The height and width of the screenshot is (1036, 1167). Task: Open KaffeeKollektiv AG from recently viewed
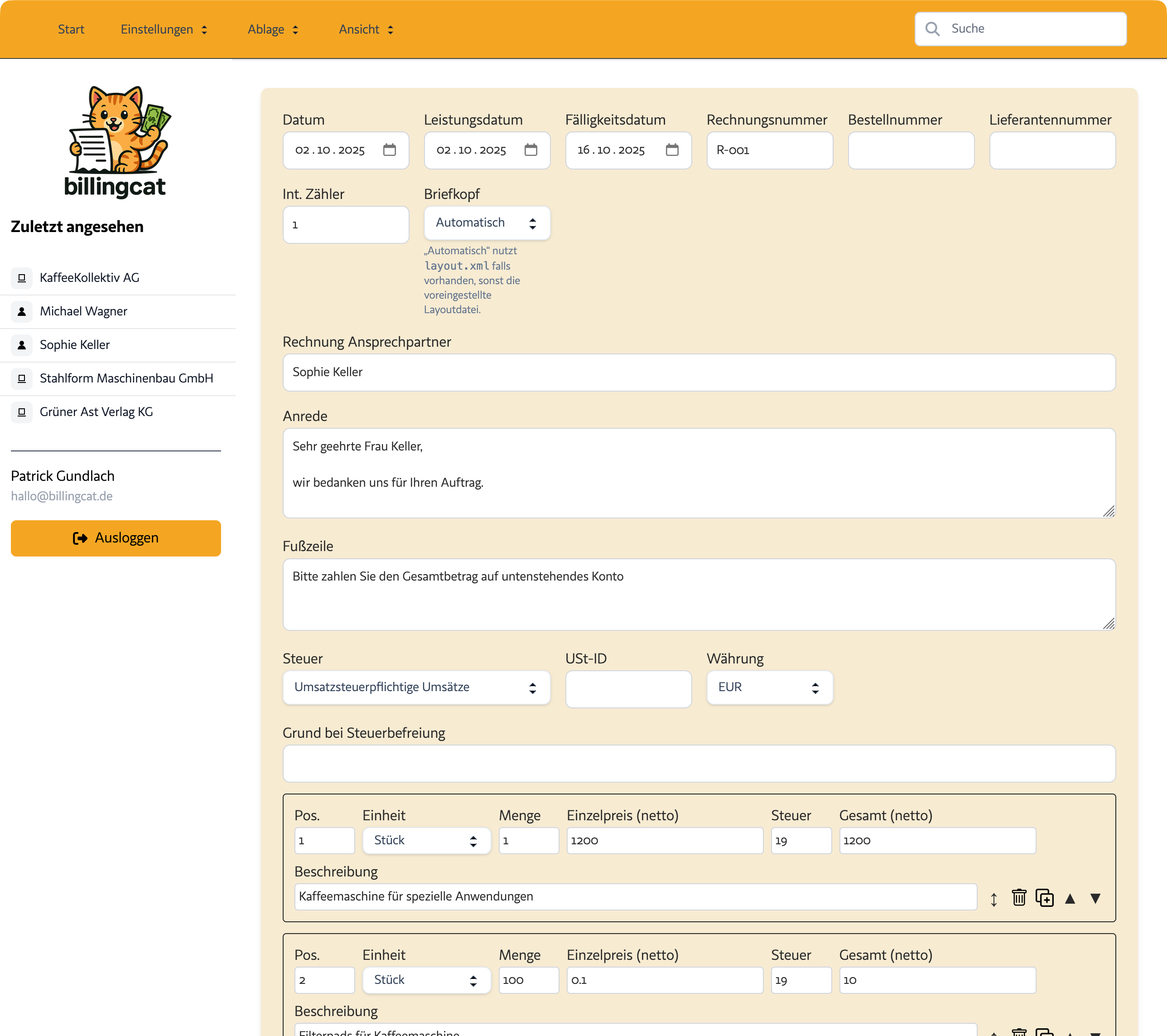pyautogui.click(x=90, y=277)
